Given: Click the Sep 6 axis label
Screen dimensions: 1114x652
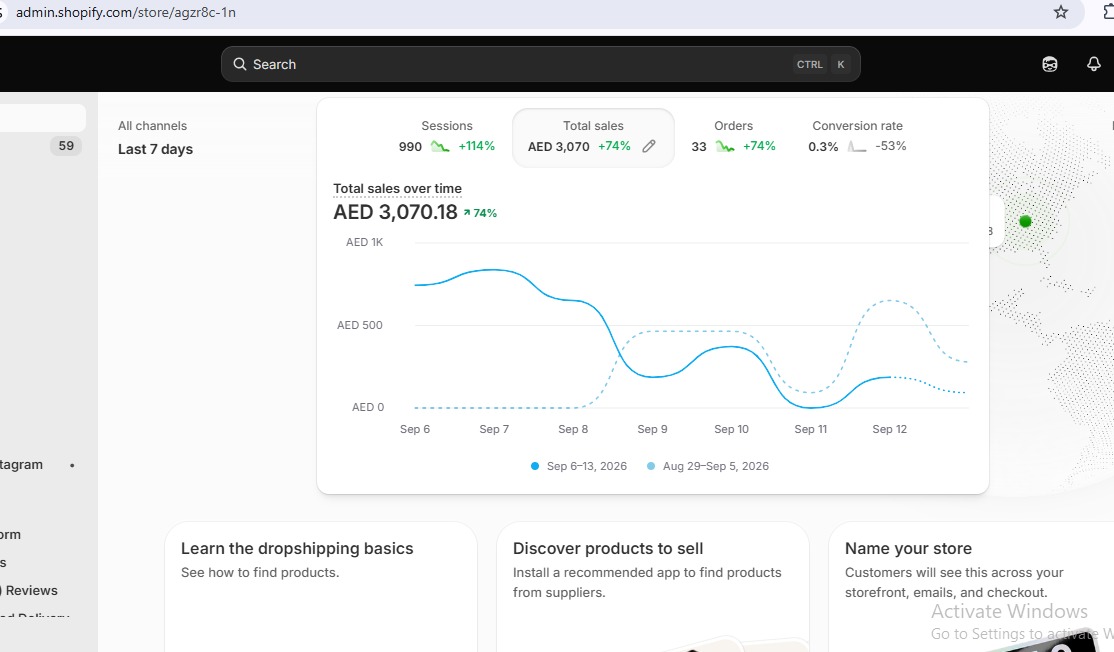Looking at the screenshot, I should click(x=415, y=429).
